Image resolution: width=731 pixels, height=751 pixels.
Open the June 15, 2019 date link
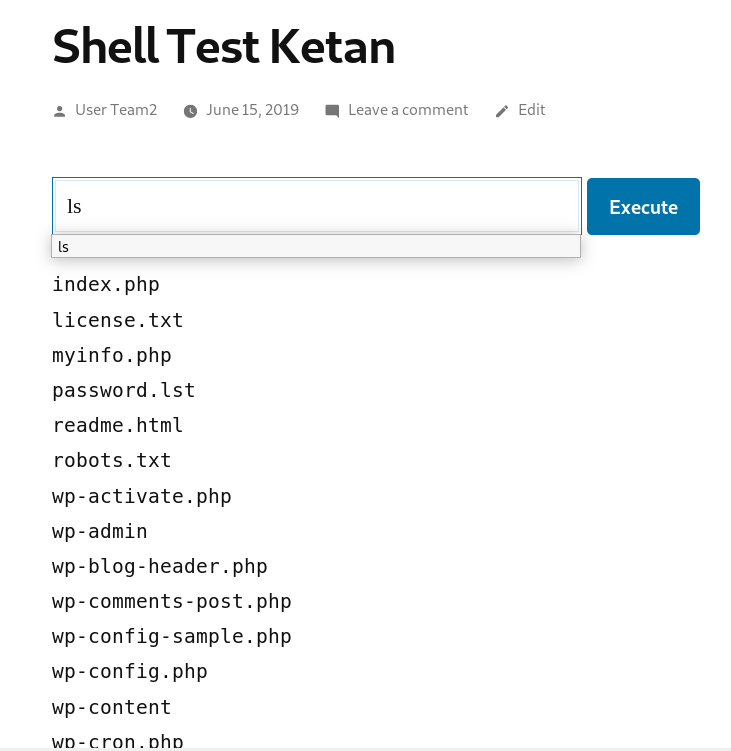click(x=252, y=110)
